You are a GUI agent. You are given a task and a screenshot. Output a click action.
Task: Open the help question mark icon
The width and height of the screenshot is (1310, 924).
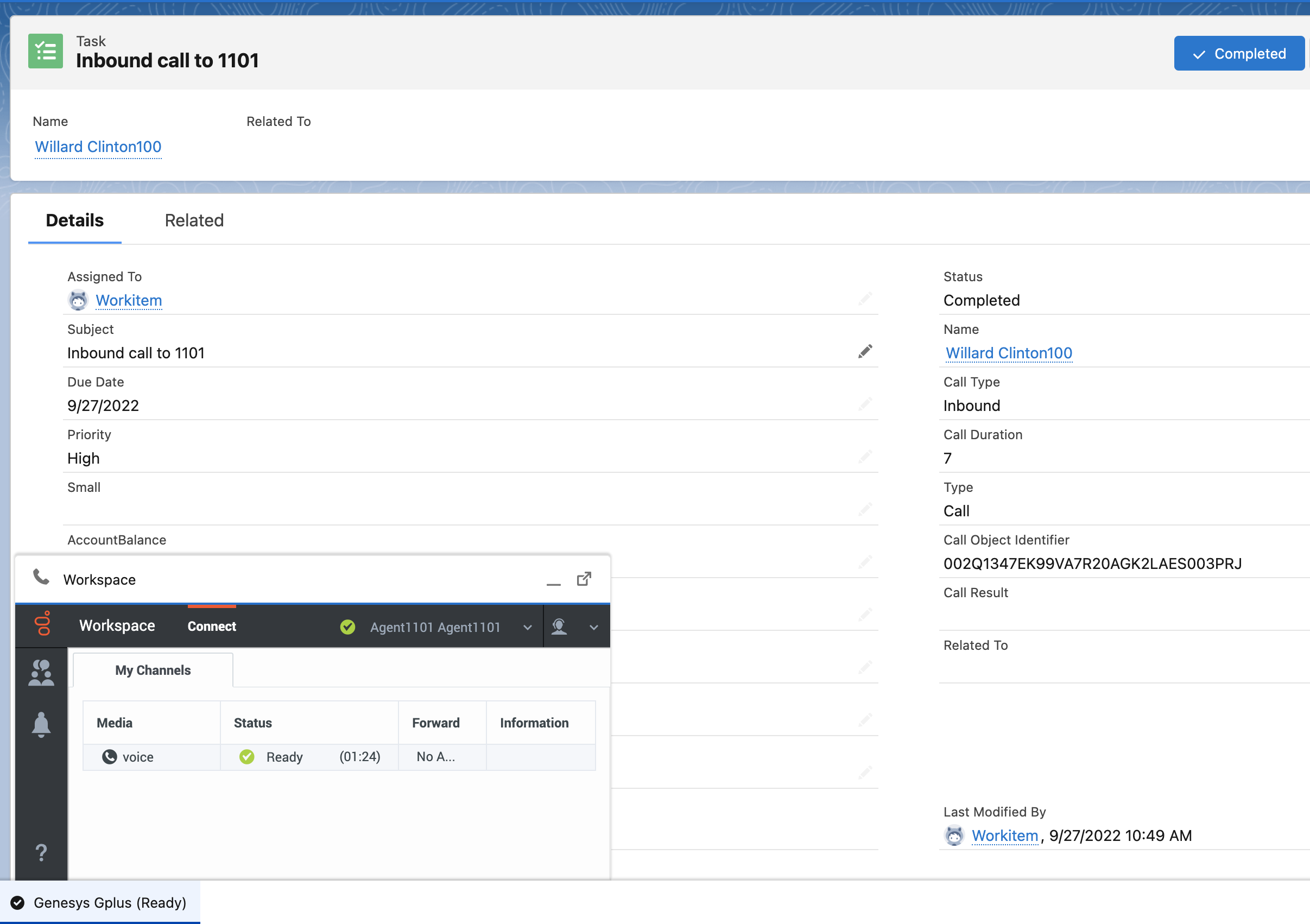coord(41,853)
